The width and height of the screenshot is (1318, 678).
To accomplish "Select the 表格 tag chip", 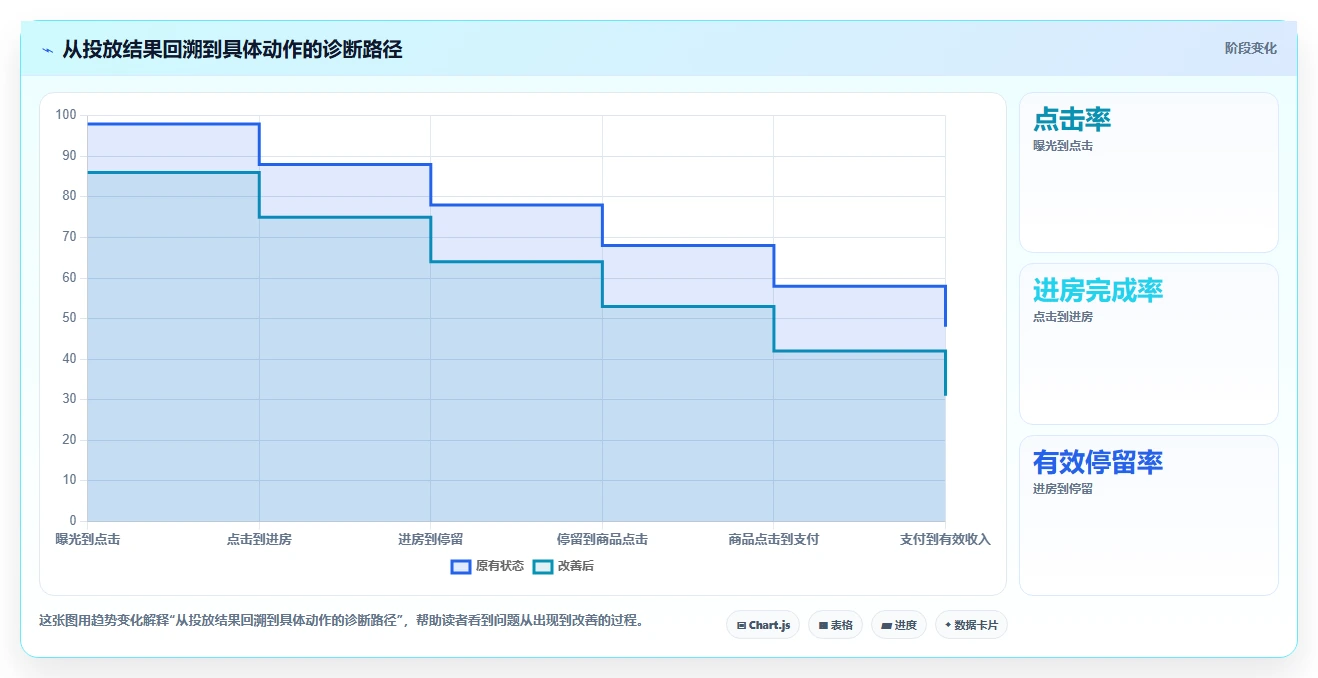I will (835, 625).
